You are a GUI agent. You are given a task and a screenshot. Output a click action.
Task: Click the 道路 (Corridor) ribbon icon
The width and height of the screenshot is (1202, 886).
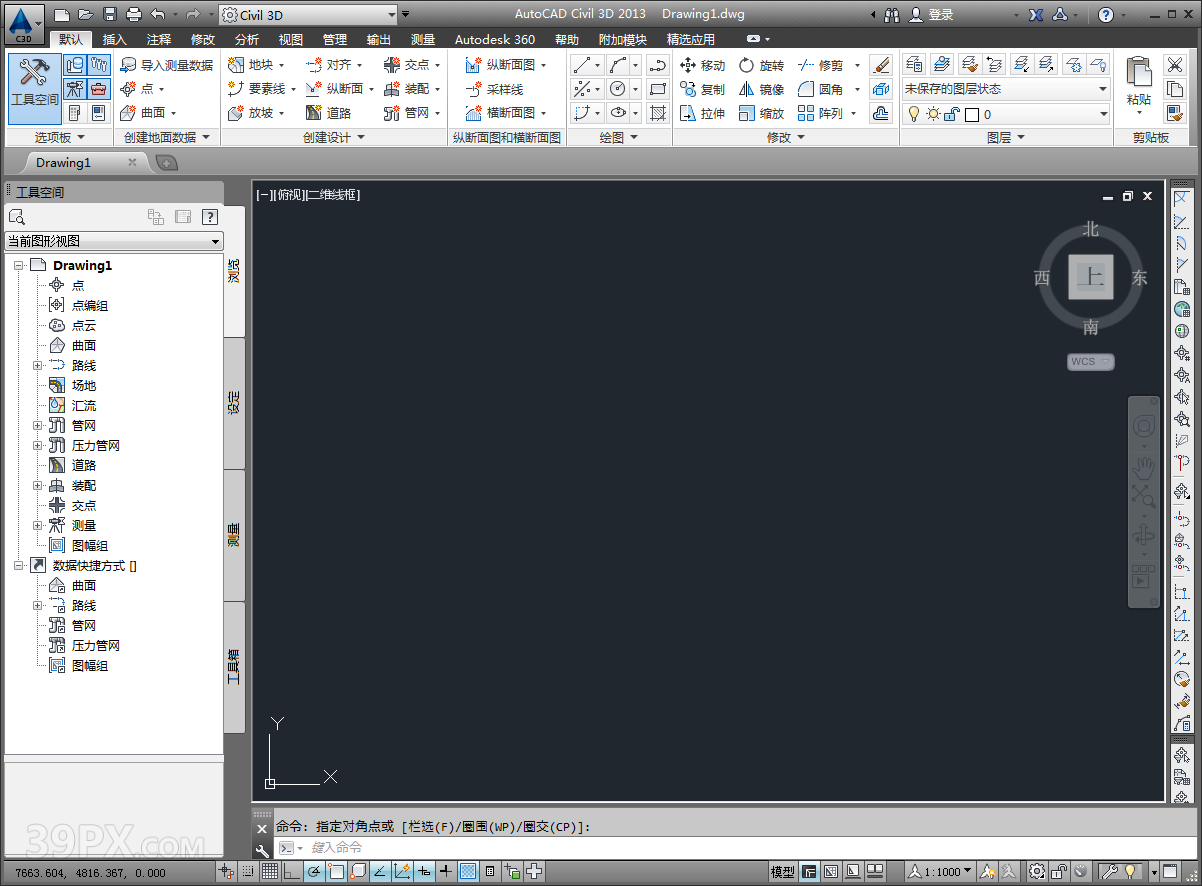pyautogui.click(x=314, y=113)
